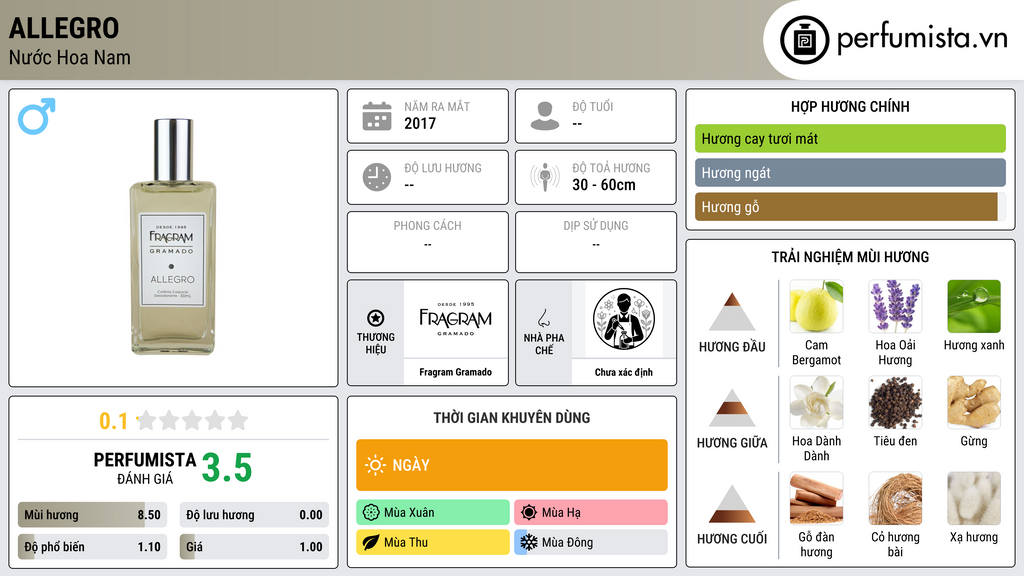This screenshot has height=576, width=1024.
Task: Select the Hương xanh green note image
Action: pos(974,306)
